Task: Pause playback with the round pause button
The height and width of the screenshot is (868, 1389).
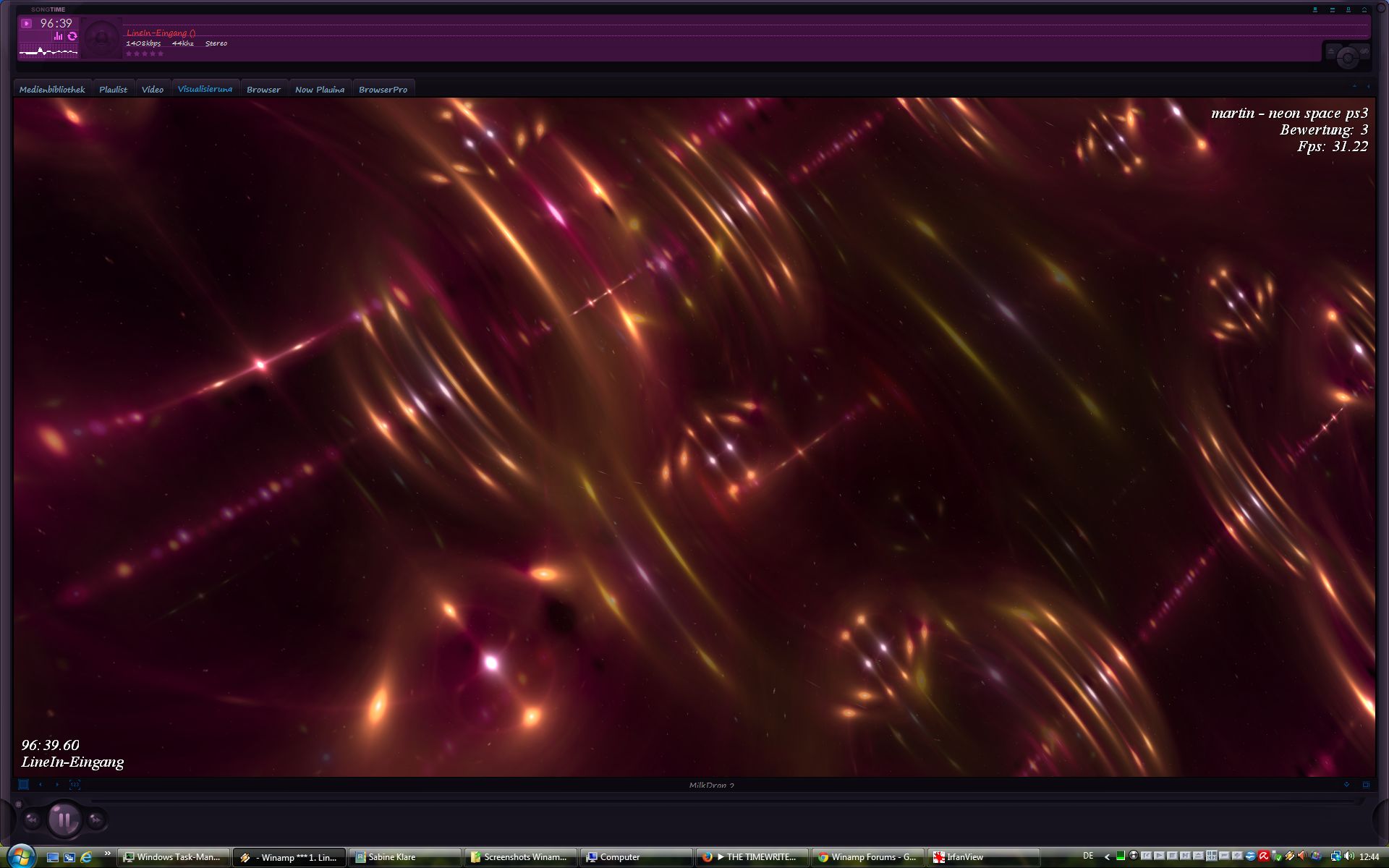Action: (64, 820)
